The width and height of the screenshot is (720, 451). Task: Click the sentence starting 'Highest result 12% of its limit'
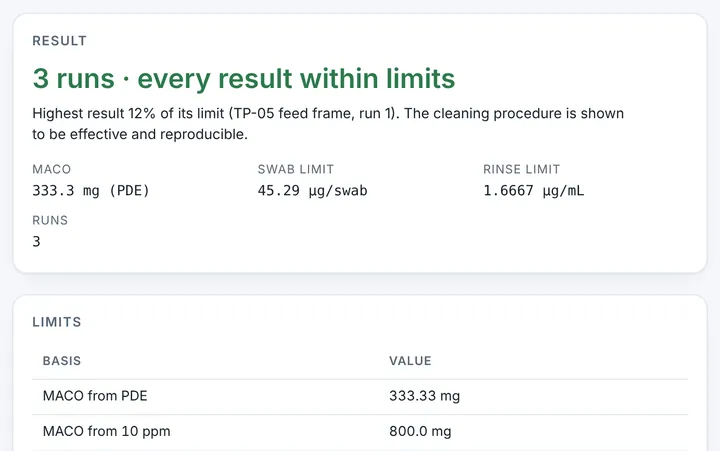[x=328, y=124]
